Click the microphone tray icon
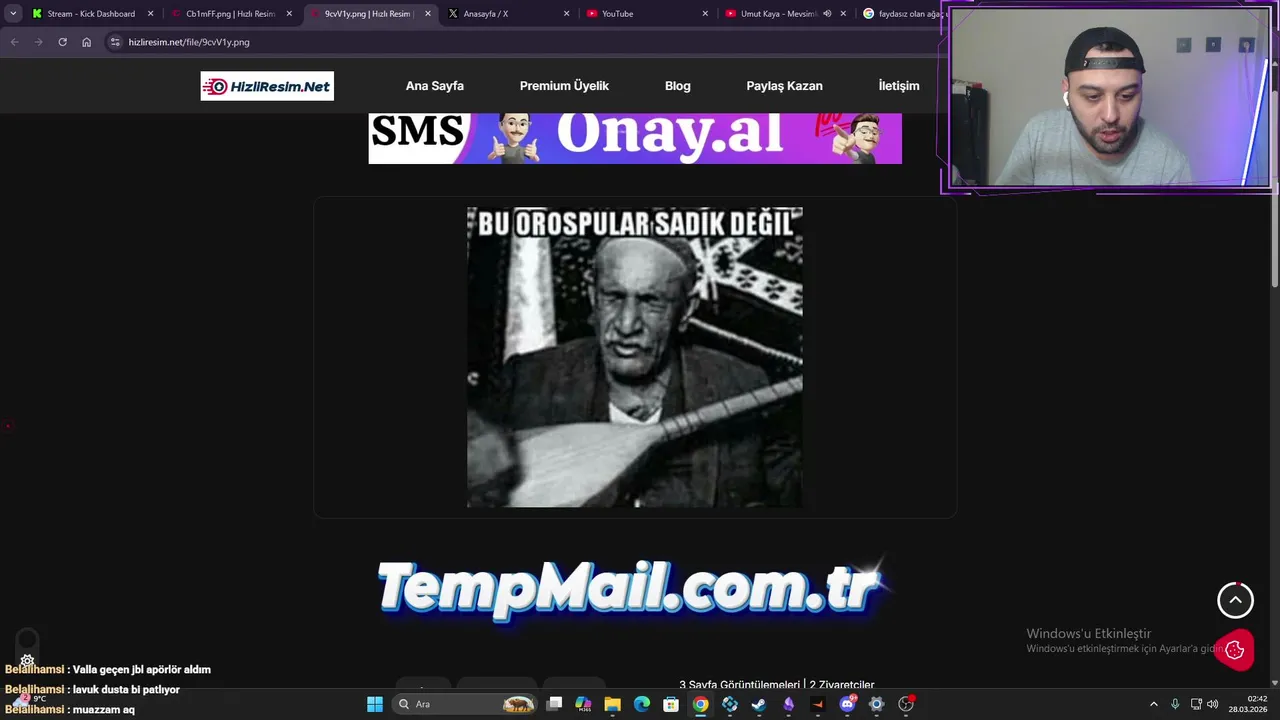This screenshot has height=720, width=1280. pyautogui.click(x=1175, y=704)
